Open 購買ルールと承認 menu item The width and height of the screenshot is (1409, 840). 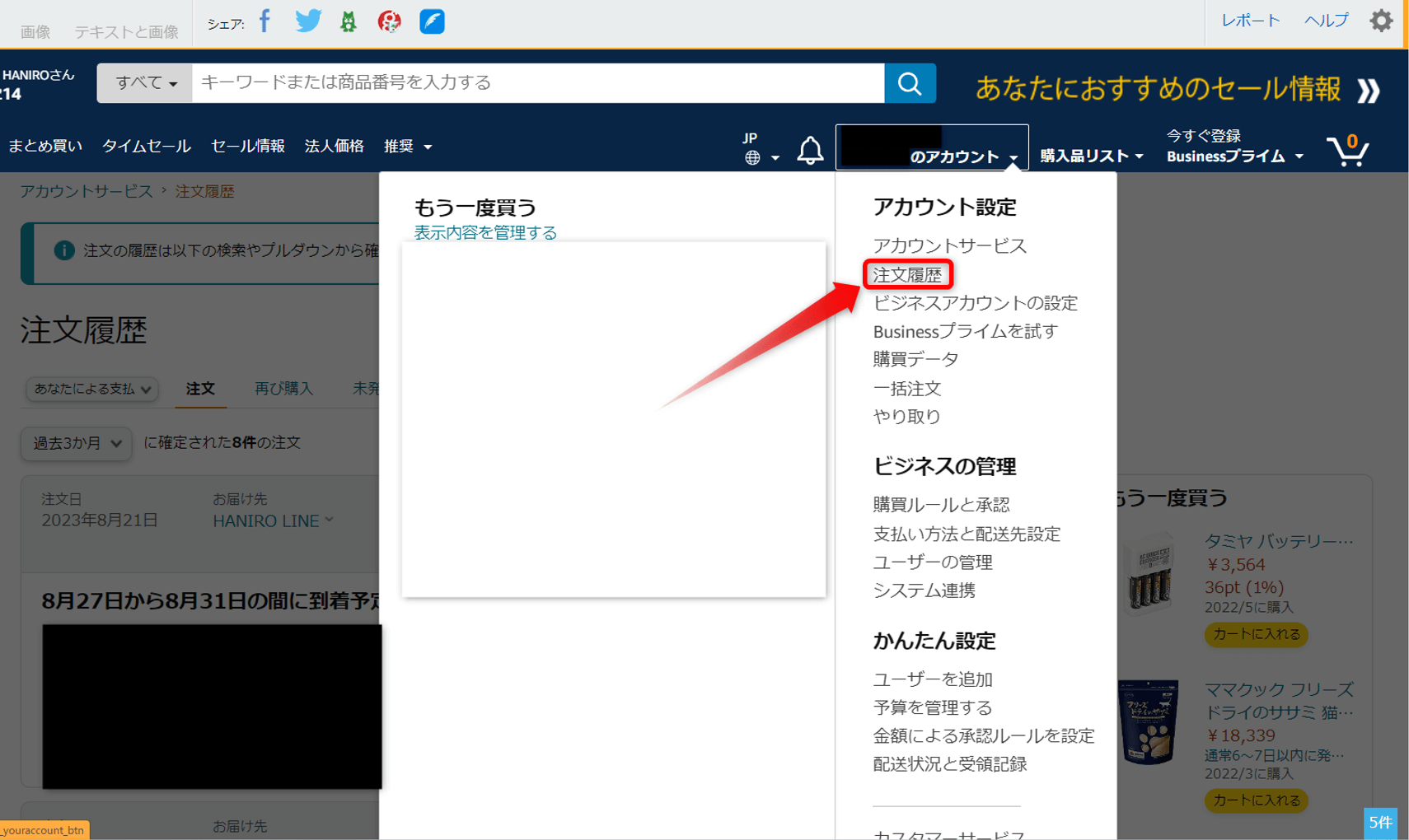tap(941, 505)
